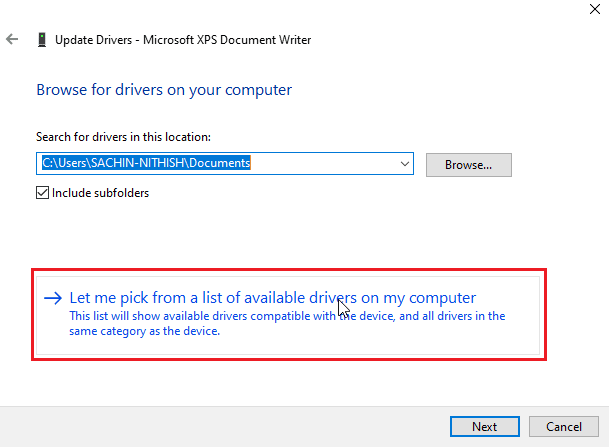Cancel the driver update wizard
609x447 pixels.
[x=564, y=426]
